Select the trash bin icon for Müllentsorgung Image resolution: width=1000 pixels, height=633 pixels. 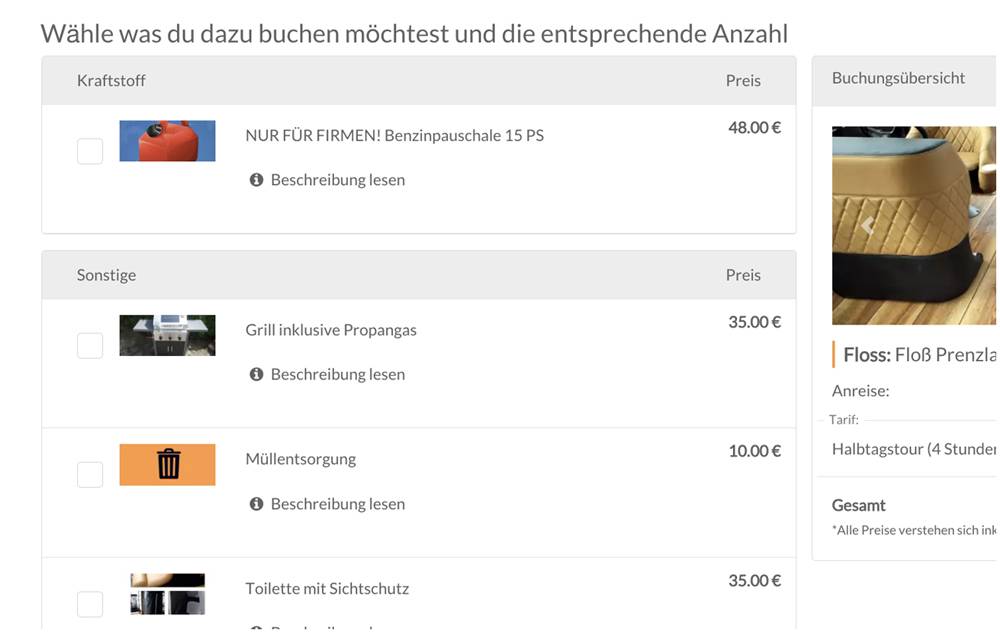pyautogui.click(x=167, y=464)
